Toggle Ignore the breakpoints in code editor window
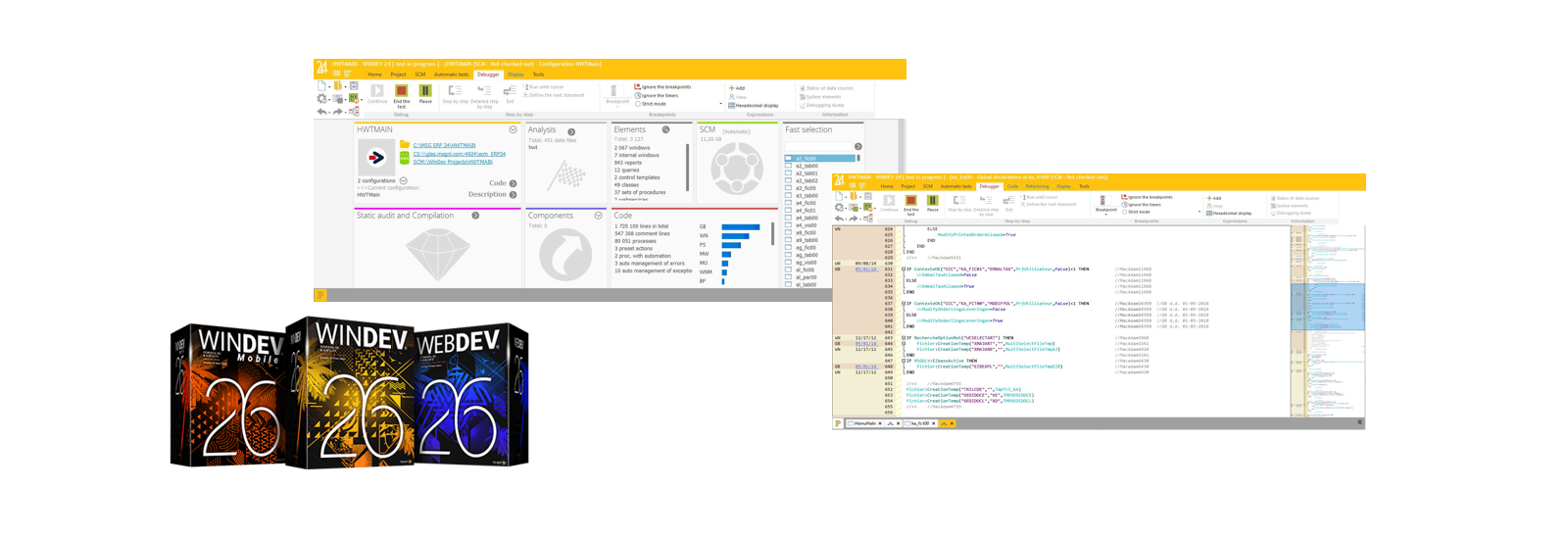1568x539 pixels. (x=1147, y=197)
